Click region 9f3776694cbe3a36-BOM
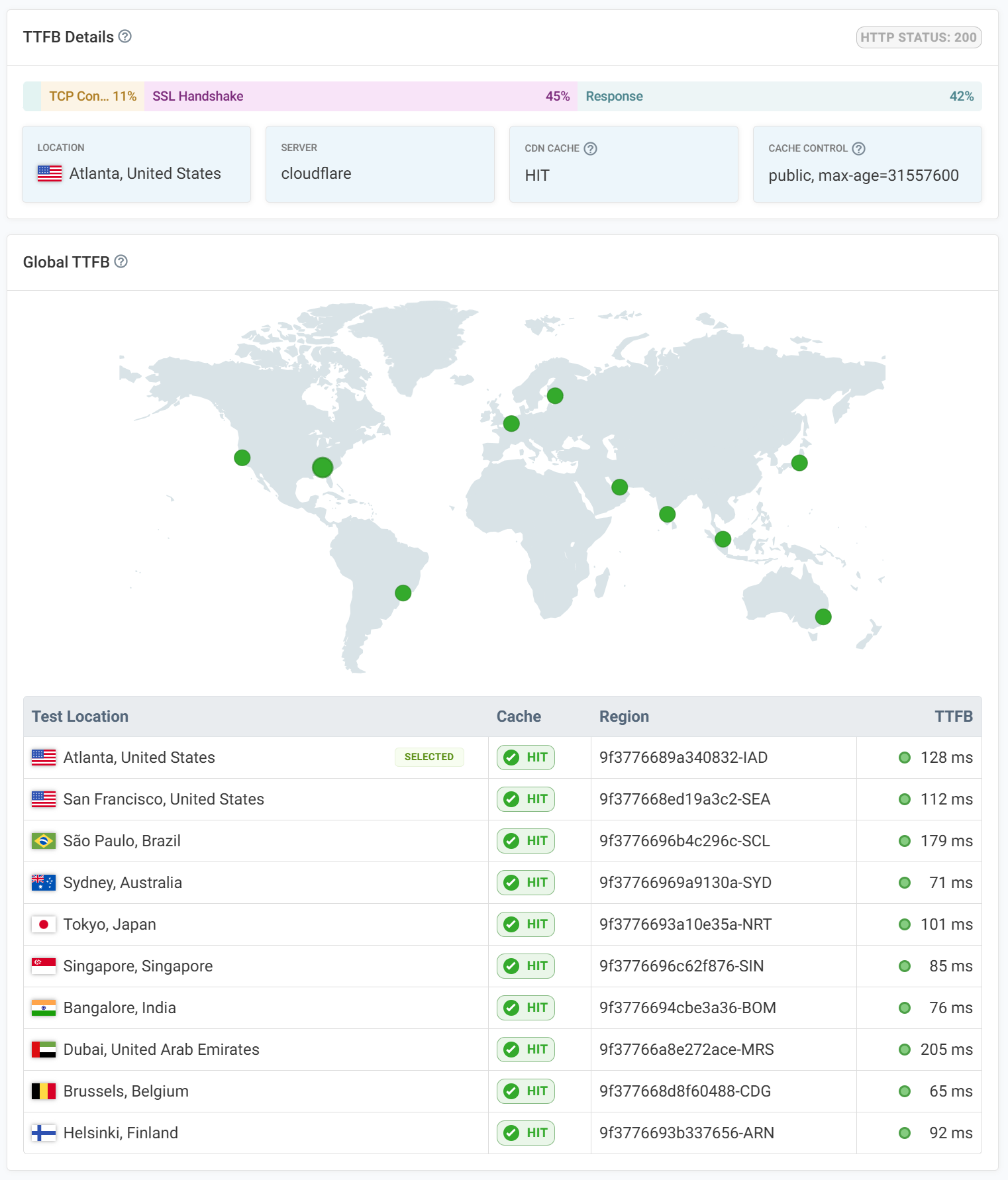This screenshot has width=1008, height=1180. point(687,1008)
